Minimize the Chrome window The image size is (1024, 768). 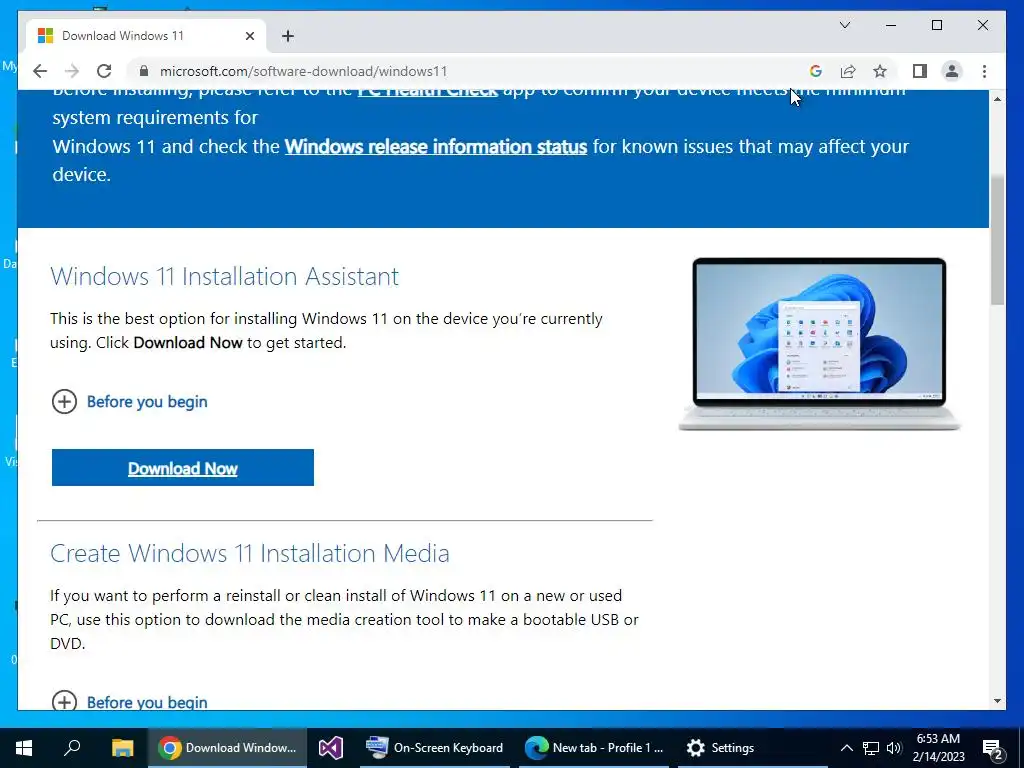(x=891, y=25)
